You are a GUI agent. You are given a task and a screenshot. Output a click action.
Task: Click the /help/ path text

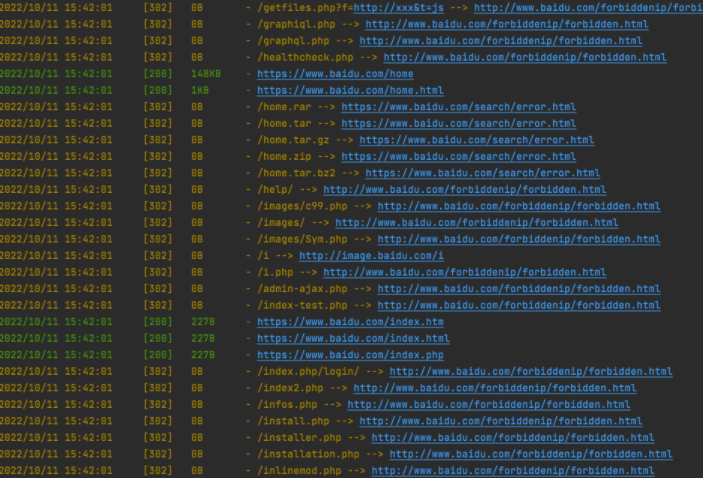click(x=275, y=190)
